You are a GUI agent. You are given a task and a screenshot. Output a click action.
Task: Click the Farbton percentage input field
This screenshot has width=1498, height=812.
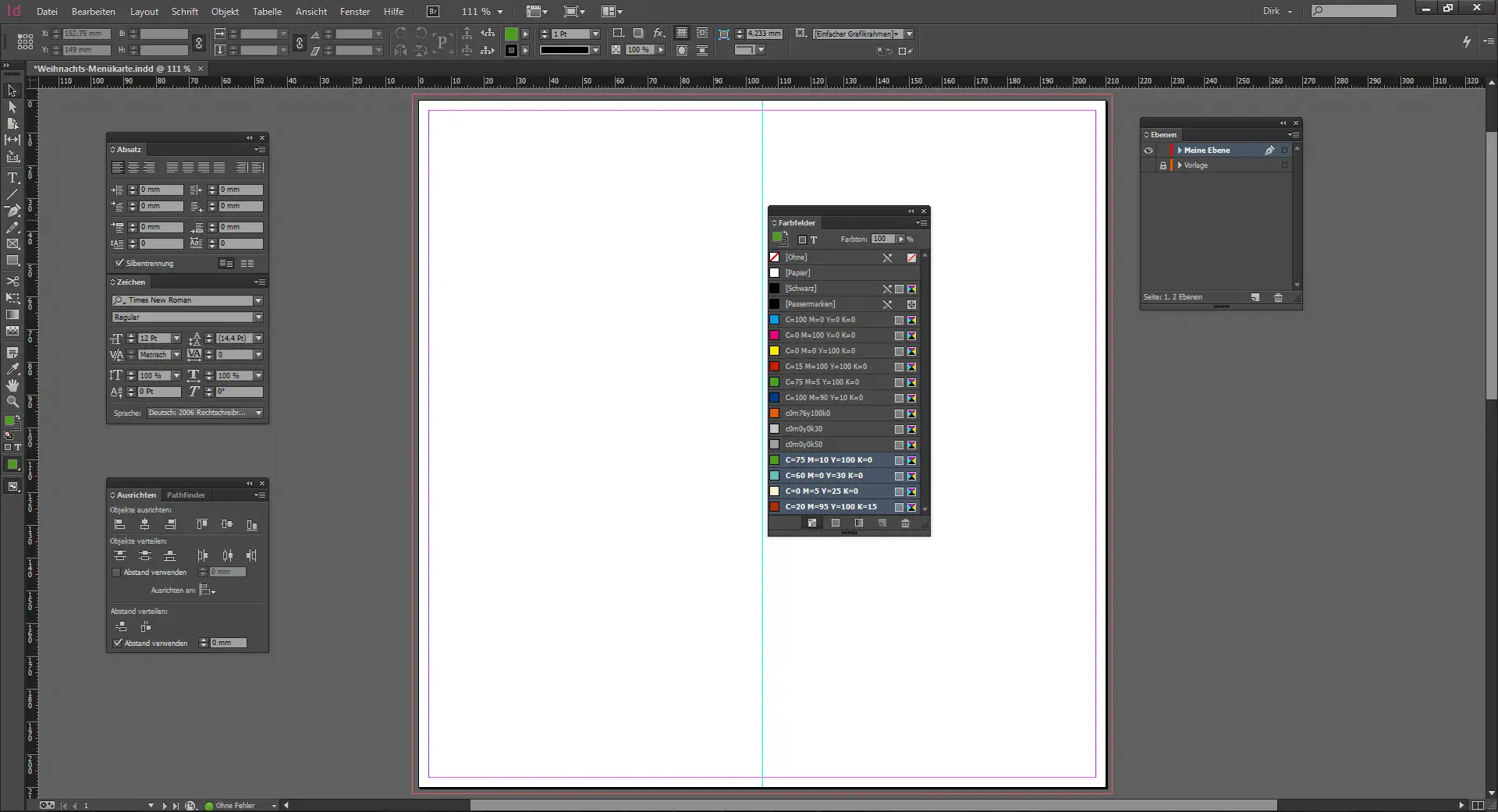(x=882, y=239)
